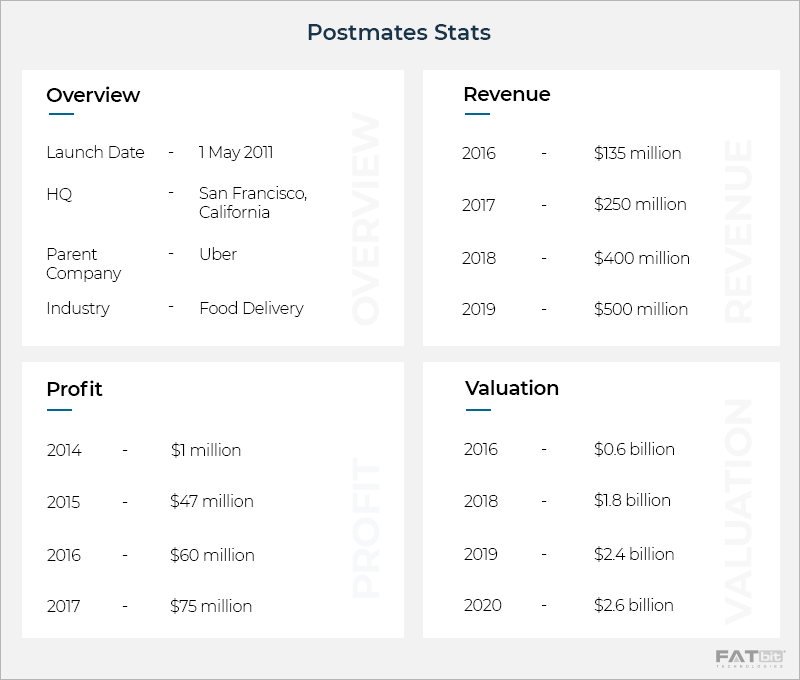This screenshot has width=800, height=680.
Task: Select the $47 million profit figure
Action: [x=212, y=502]
